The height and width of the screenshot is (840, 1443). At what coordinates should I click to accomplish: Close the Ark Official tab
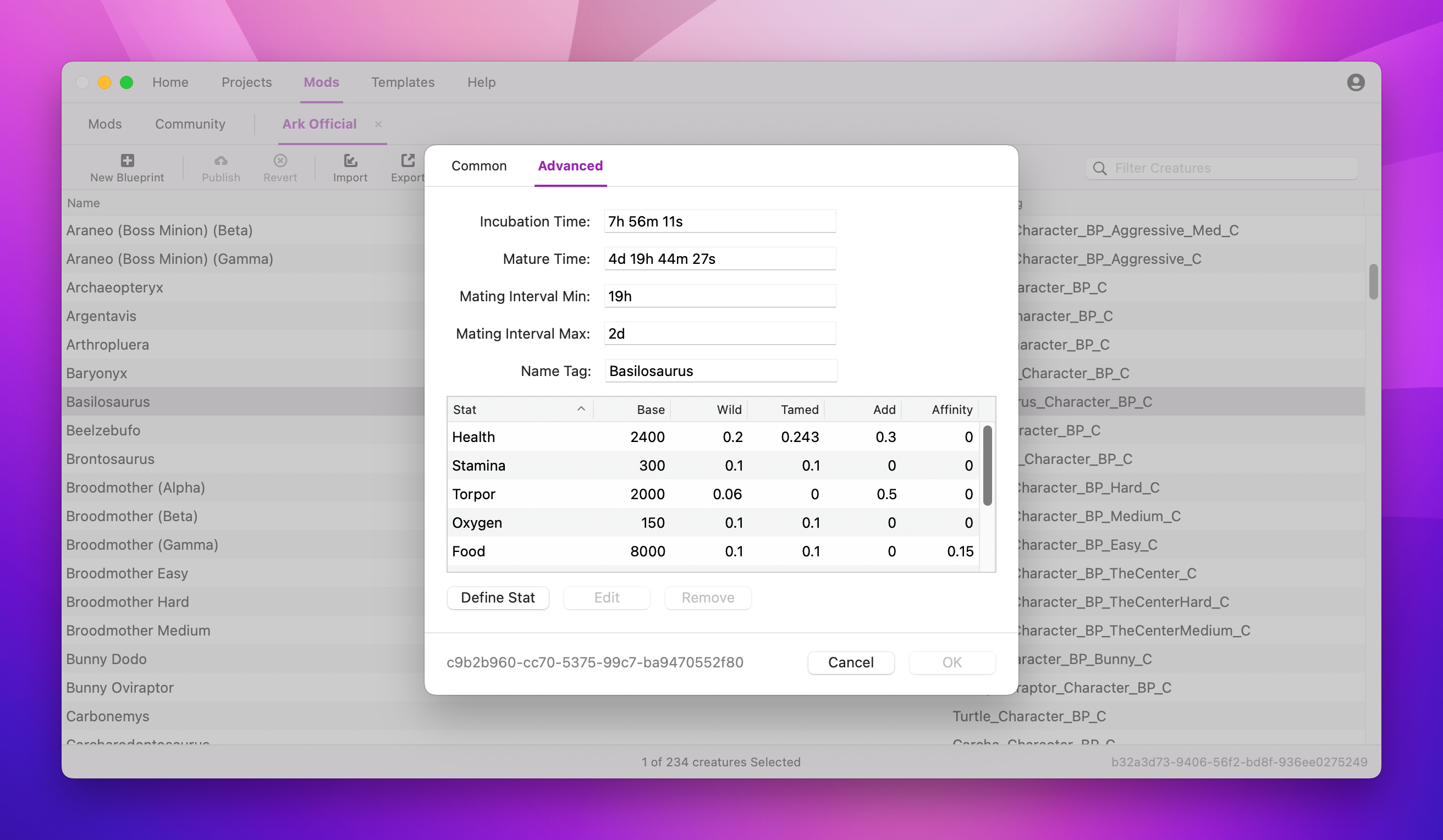point(378,124)
